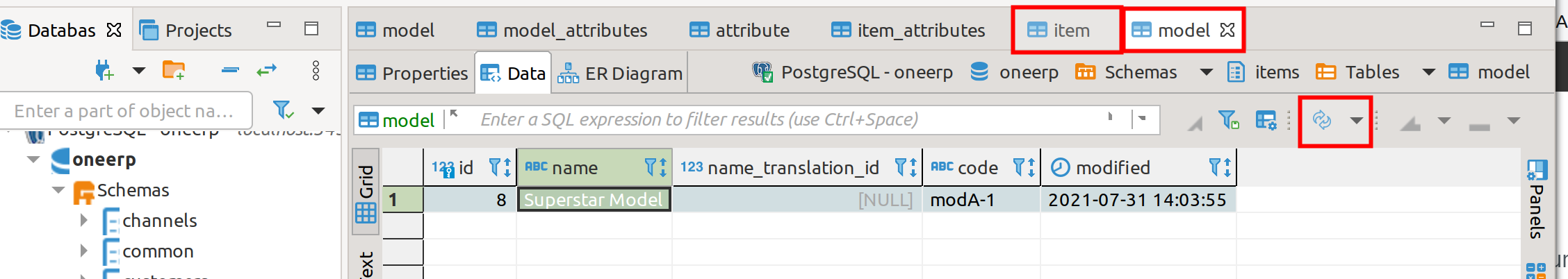Click the collapse all icon in navigator
The height and width of the screenshot is (279, 1568).
(230, 70)
